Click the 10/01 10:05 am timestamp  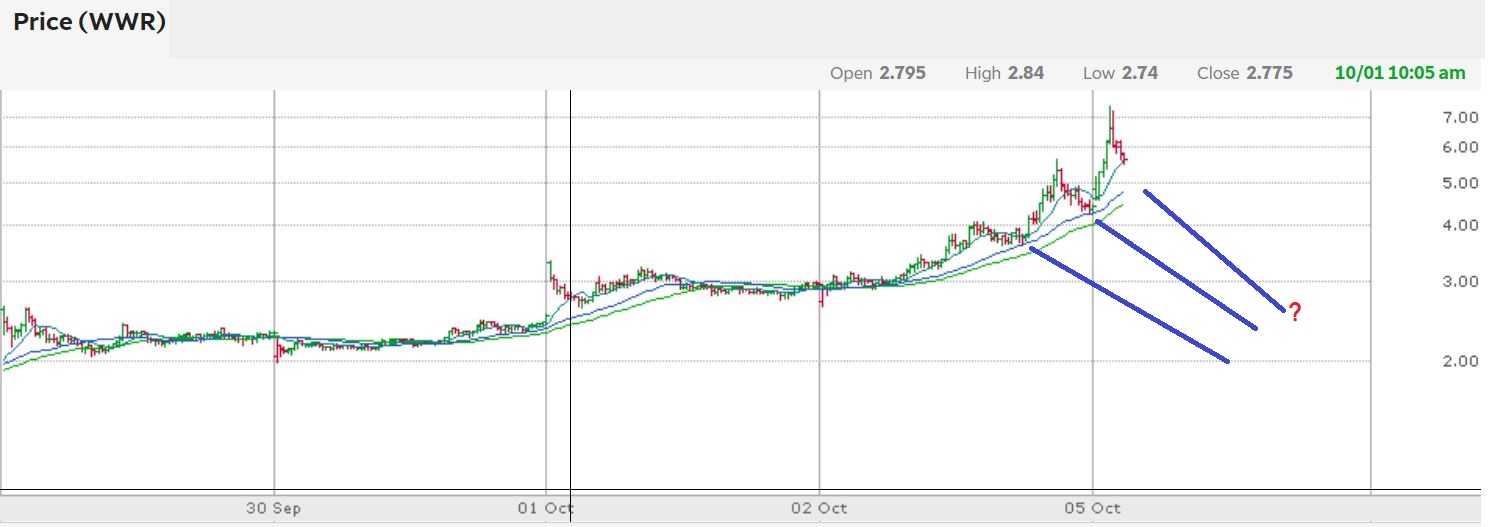tap(1400, 73)
